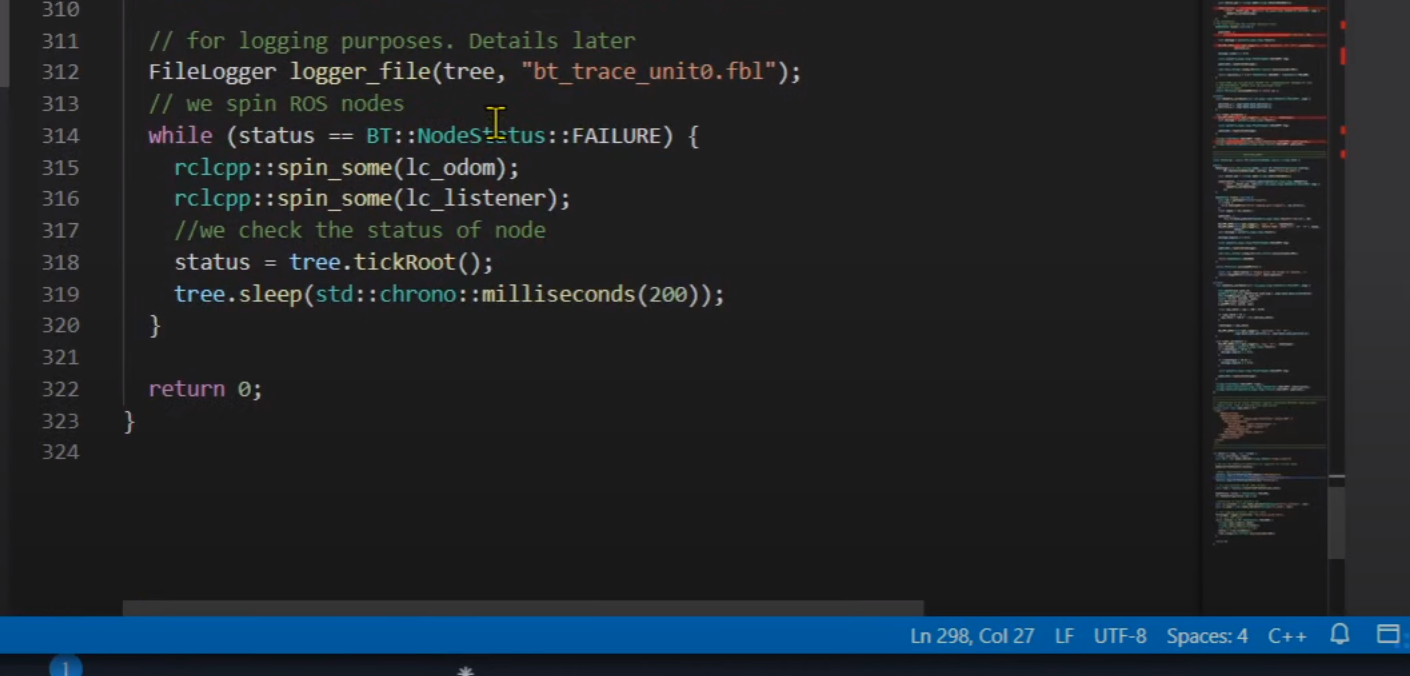Place cursor on the return keyword
1410x676 pixels.
coord(186,389)
